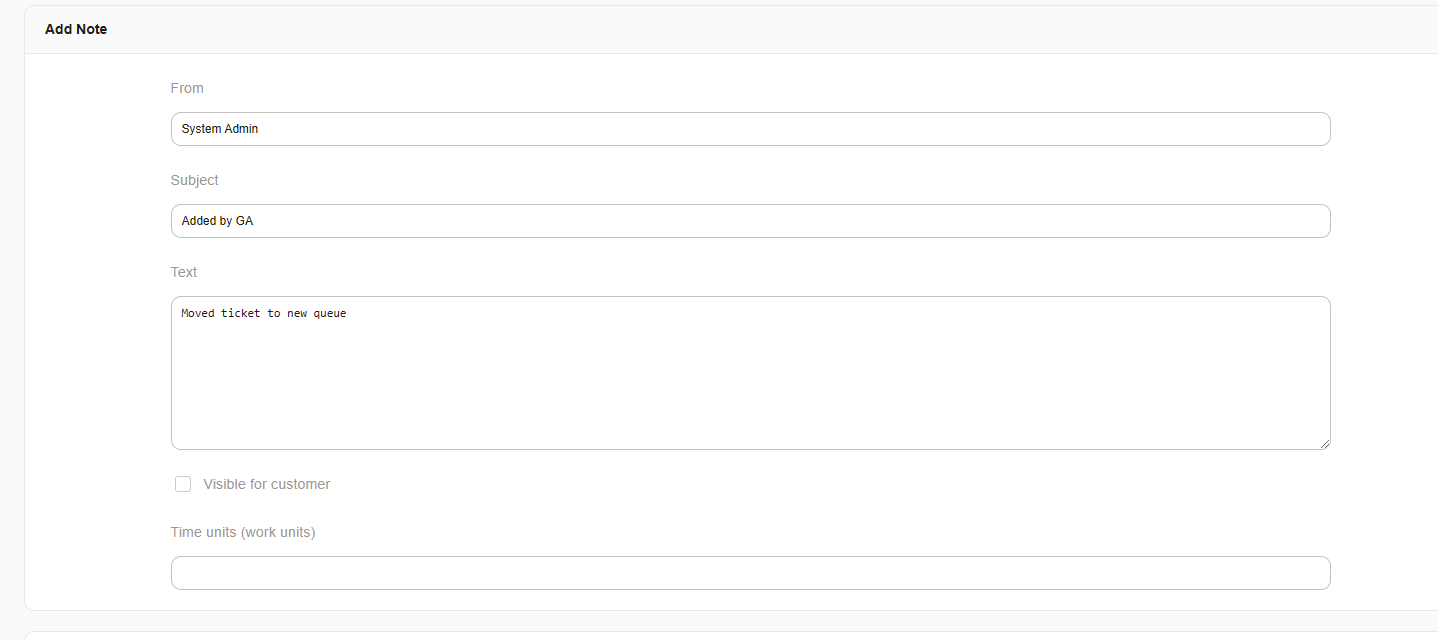Click the Added by GA subject text

[217, 221]
